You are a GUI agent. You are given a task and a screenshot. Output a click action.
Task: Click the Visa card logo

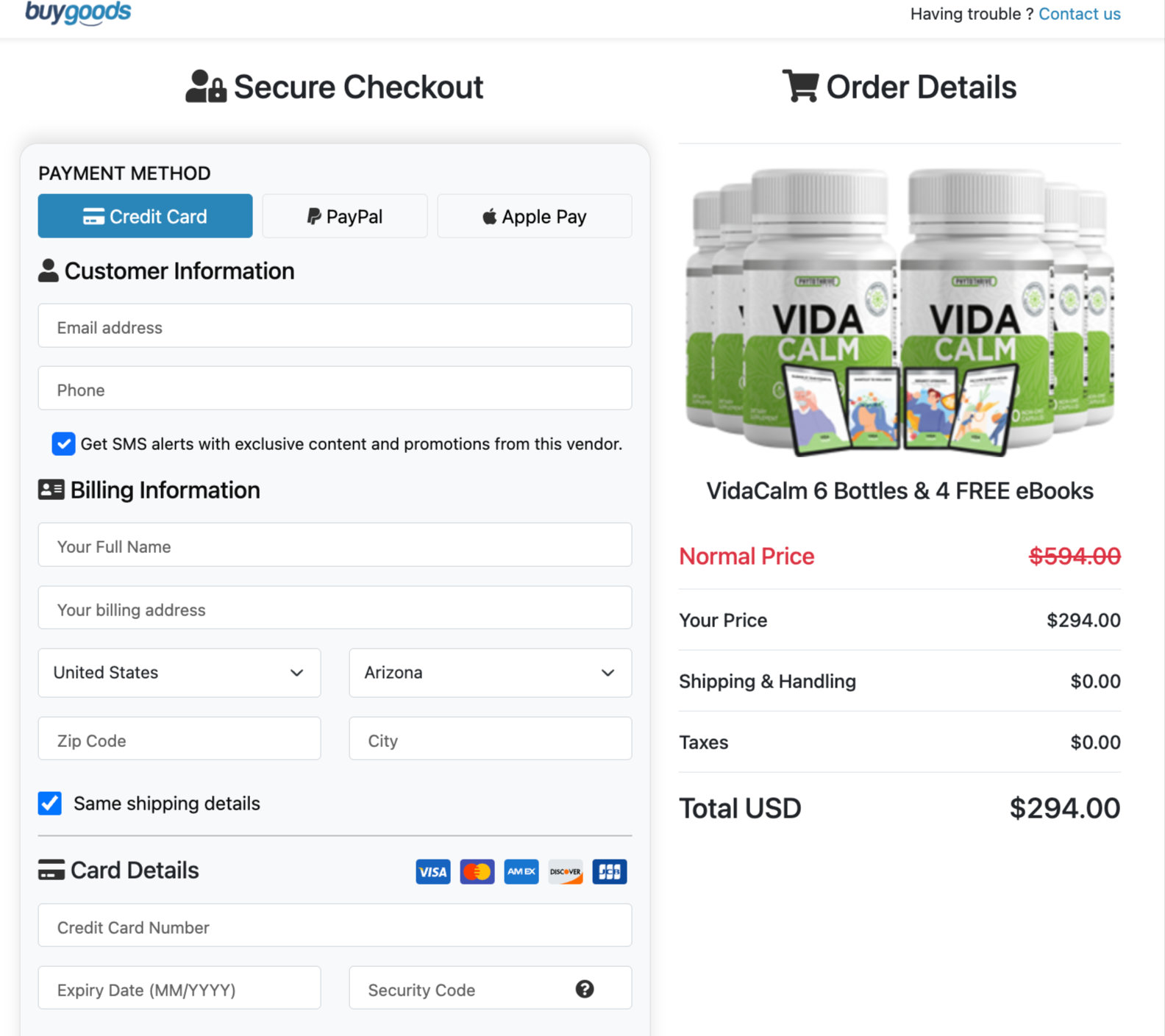coord(433,871)
